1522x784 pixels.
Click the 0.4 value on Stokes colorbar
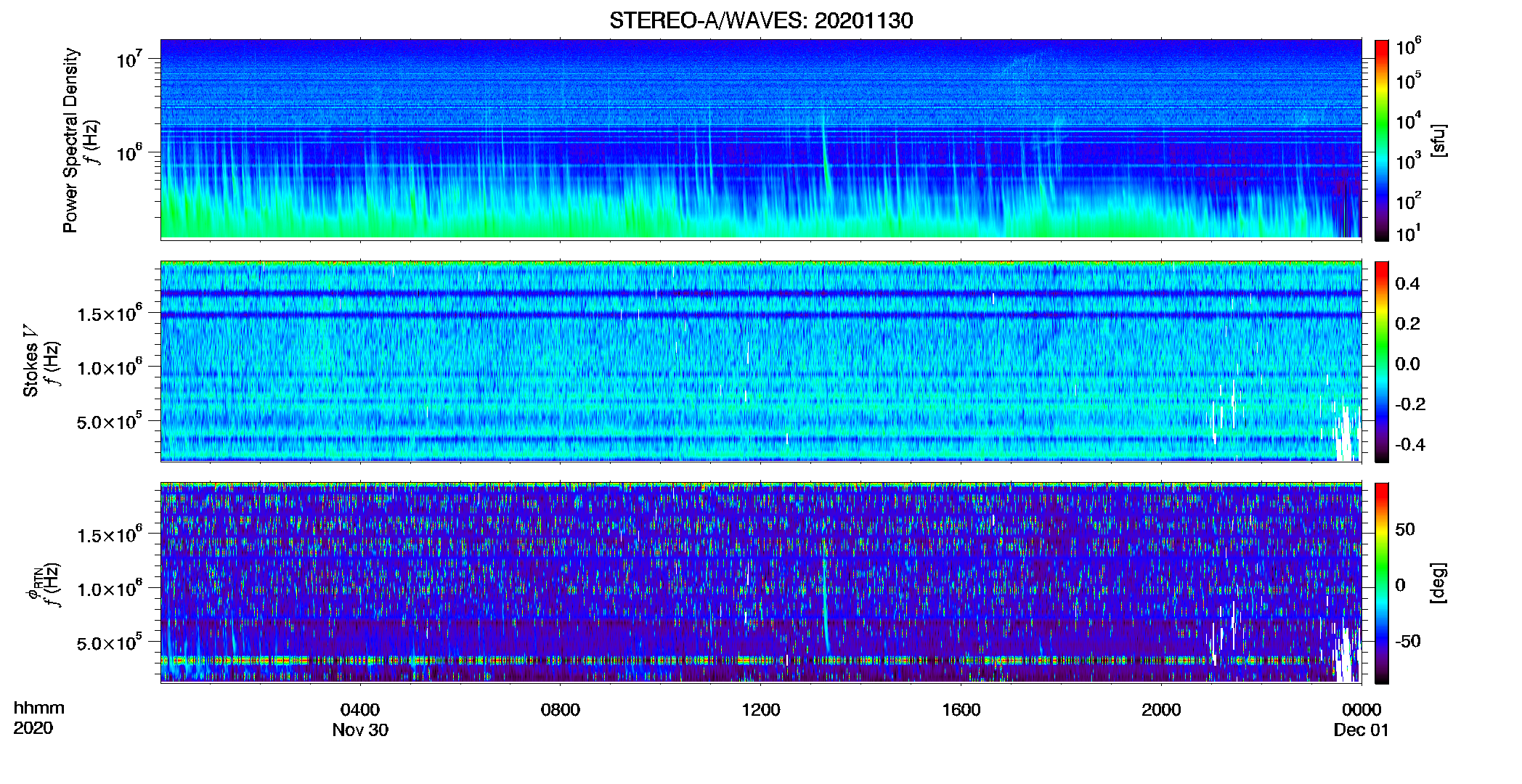[1407, 284]
